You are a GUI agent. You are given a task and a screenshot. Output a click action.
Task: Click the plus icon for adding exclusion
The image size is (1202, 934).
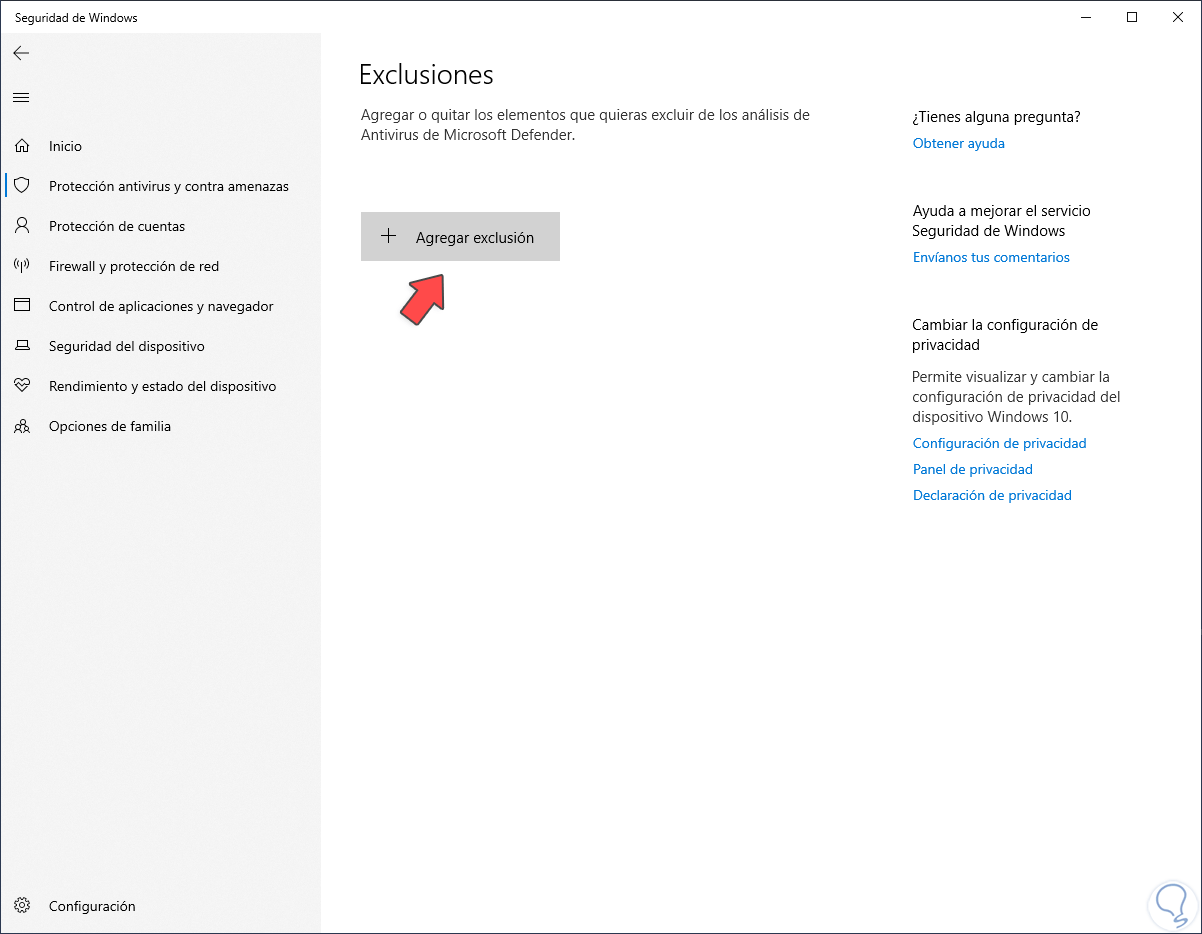click(389, 237)
